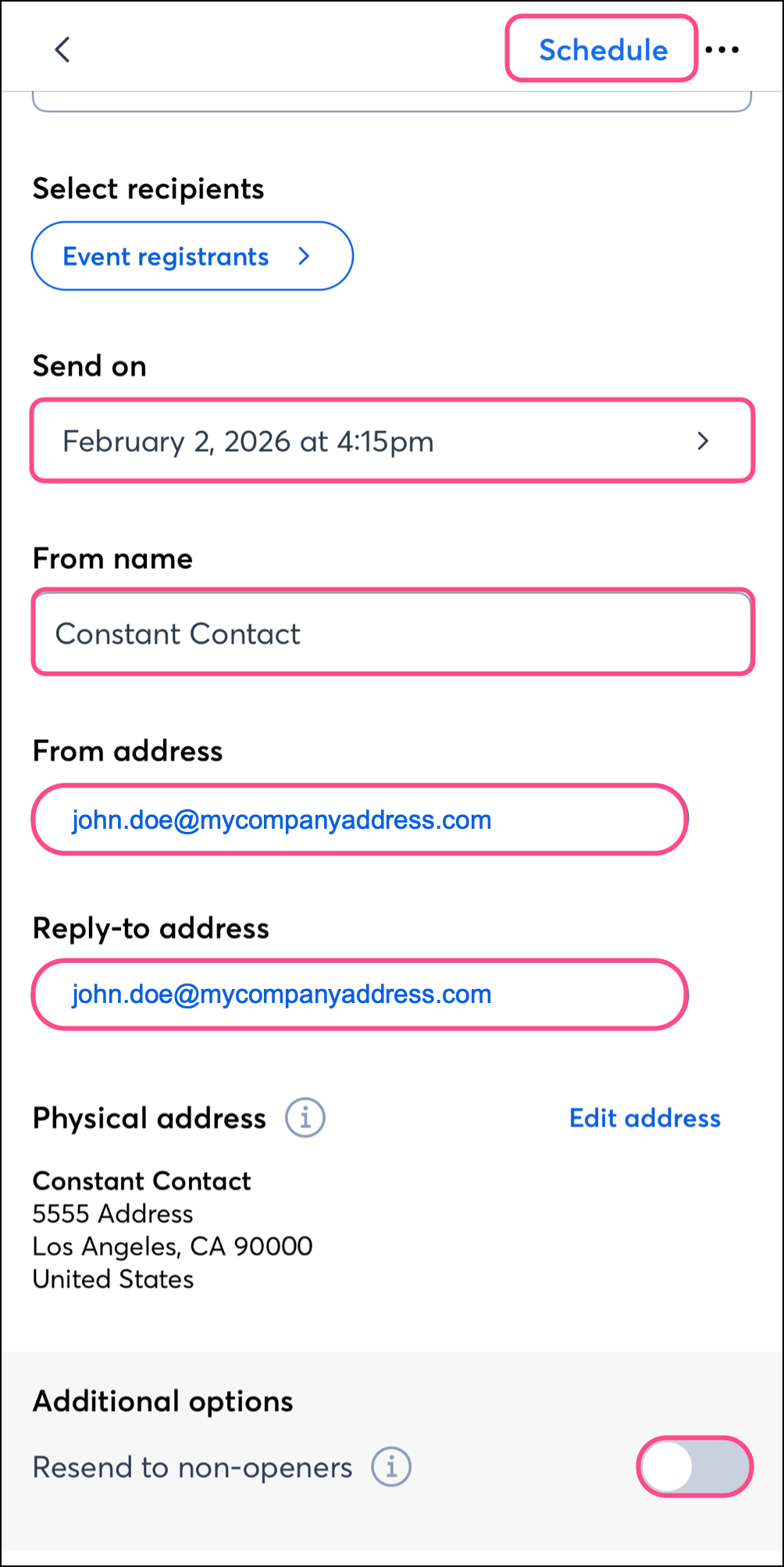Tap the Resend to non-openers label
Image resolution: width=784 pixels, height=1567 pixels.
pyautogui.click(x=192, y=1468)
